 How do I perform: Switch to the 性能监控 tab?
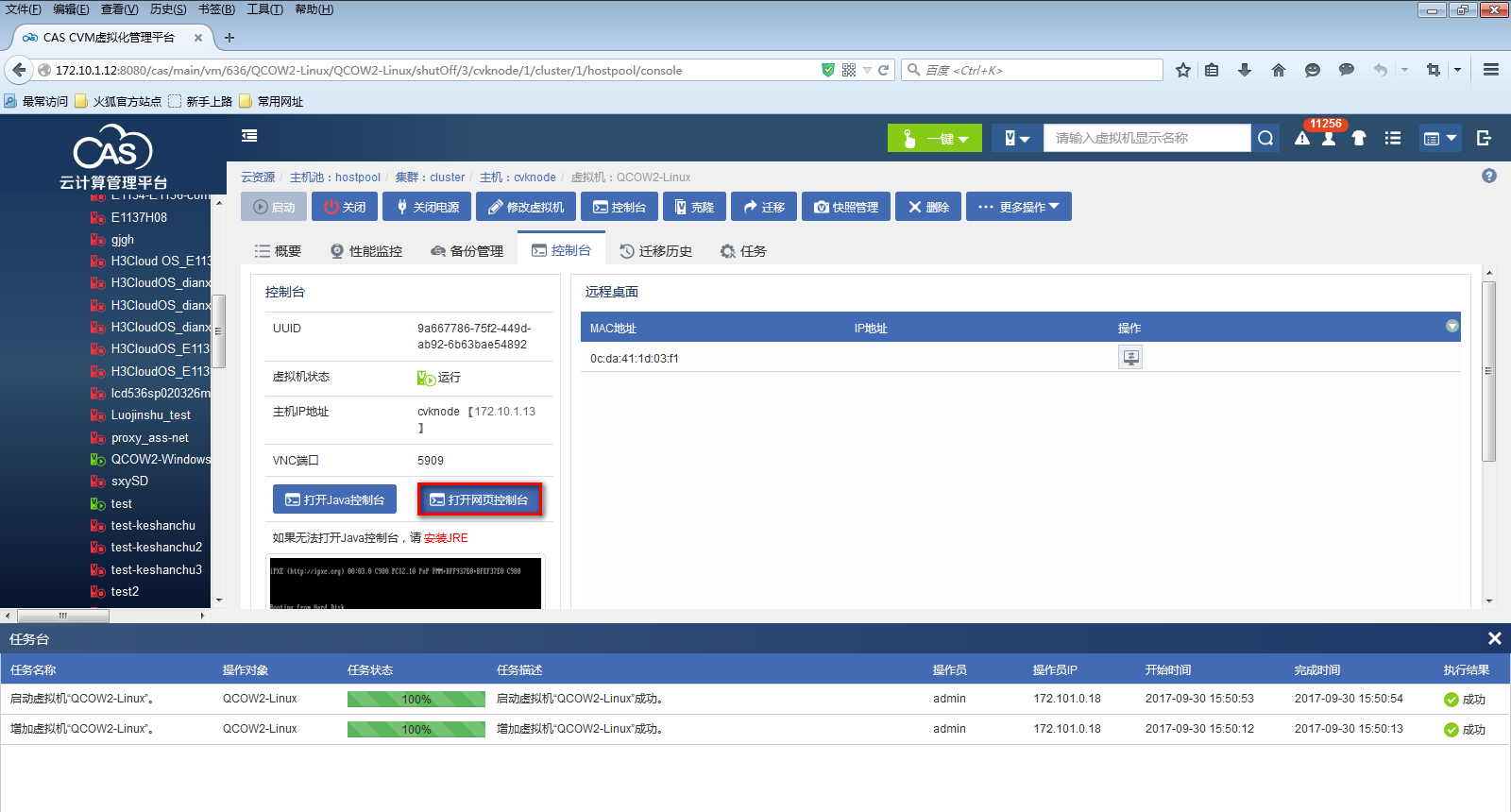366,251
